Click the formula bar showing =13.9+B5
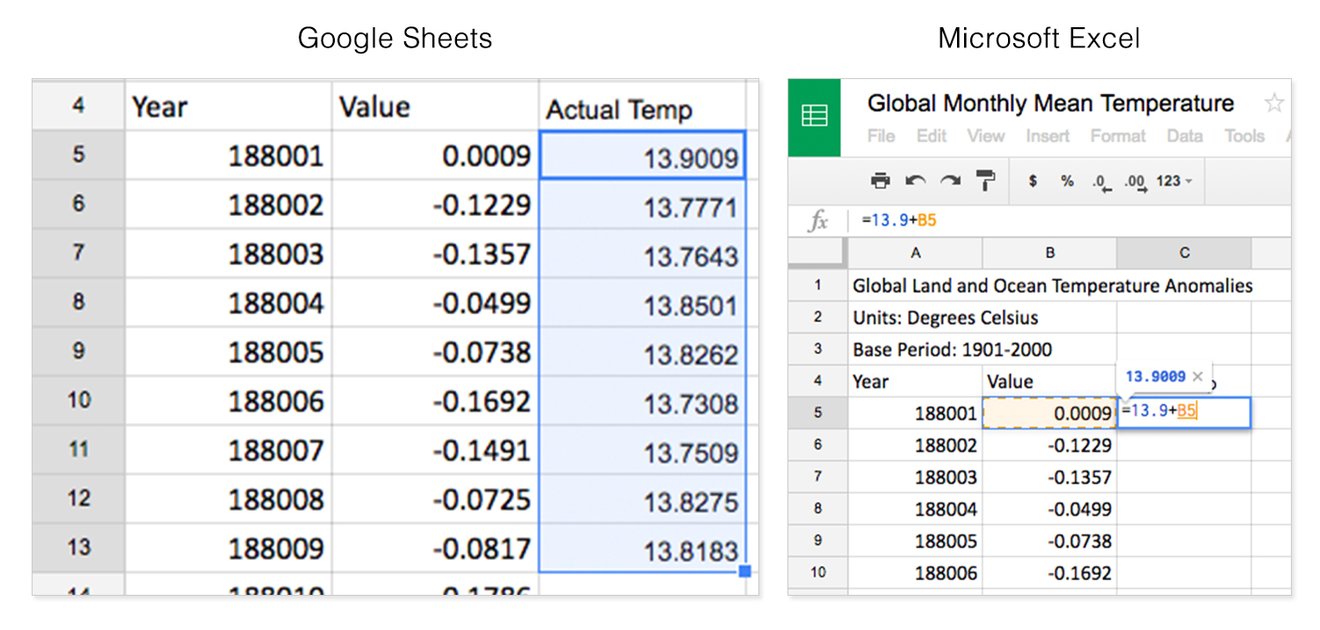The width and height of the screenshot is (1320, 630). 1070,221
